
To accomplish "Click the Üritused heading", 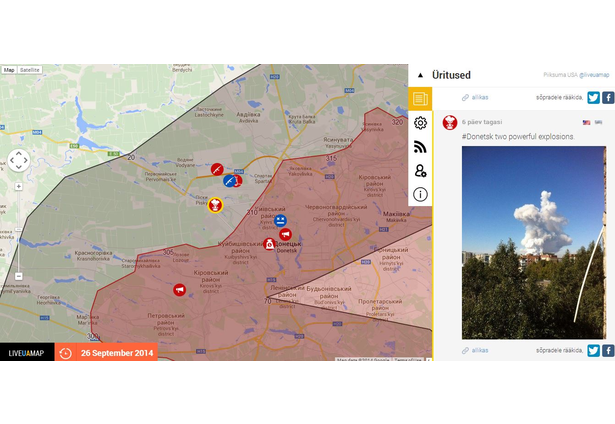I will point(451,75).
